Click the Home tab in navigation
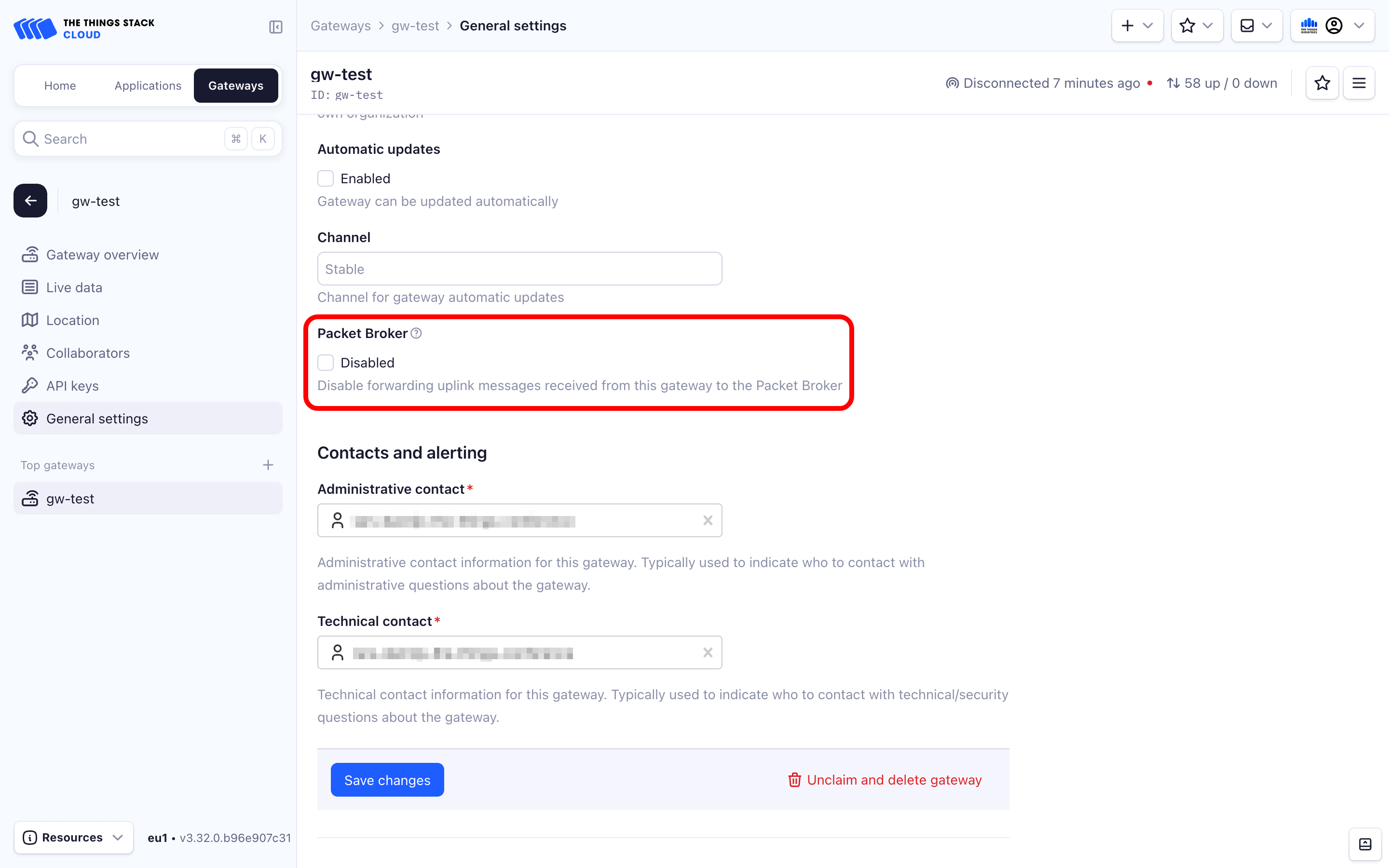The height and width of the screenshot is (868, 1389). click(60, 85)
